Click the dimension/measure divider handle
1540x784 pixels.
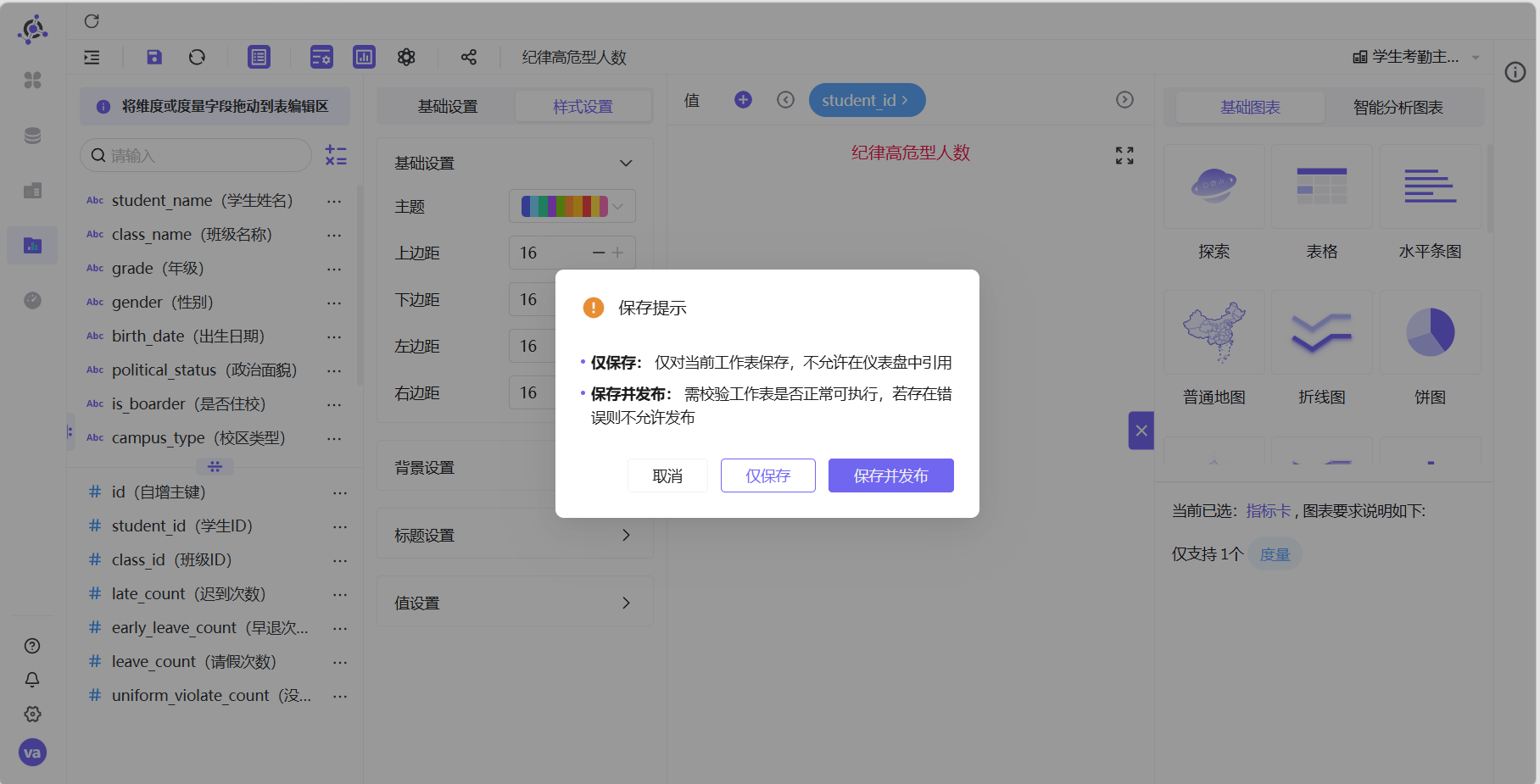215,467
